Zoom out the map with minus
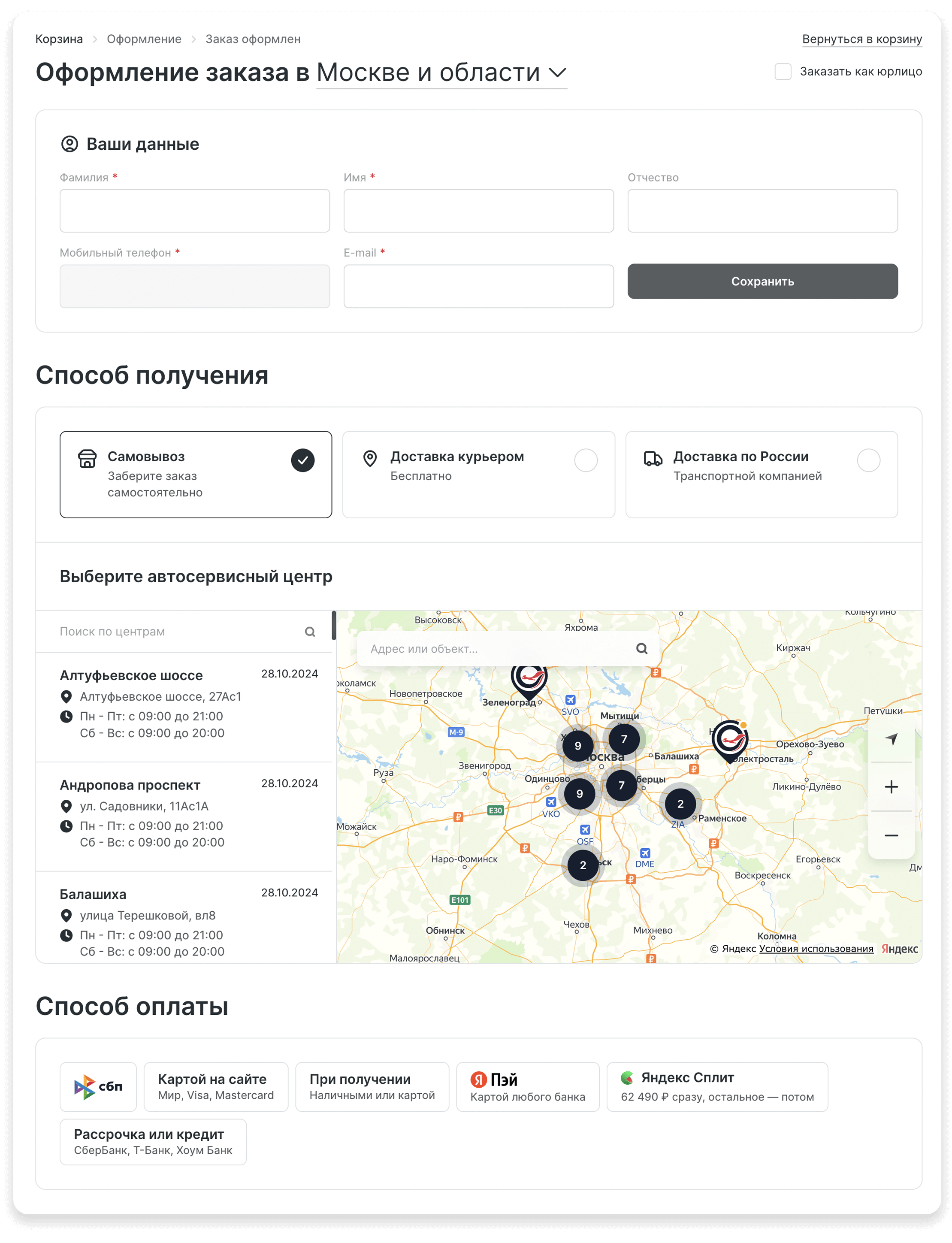Screen dimensions: 952x1243 click(x=891, y=835)
